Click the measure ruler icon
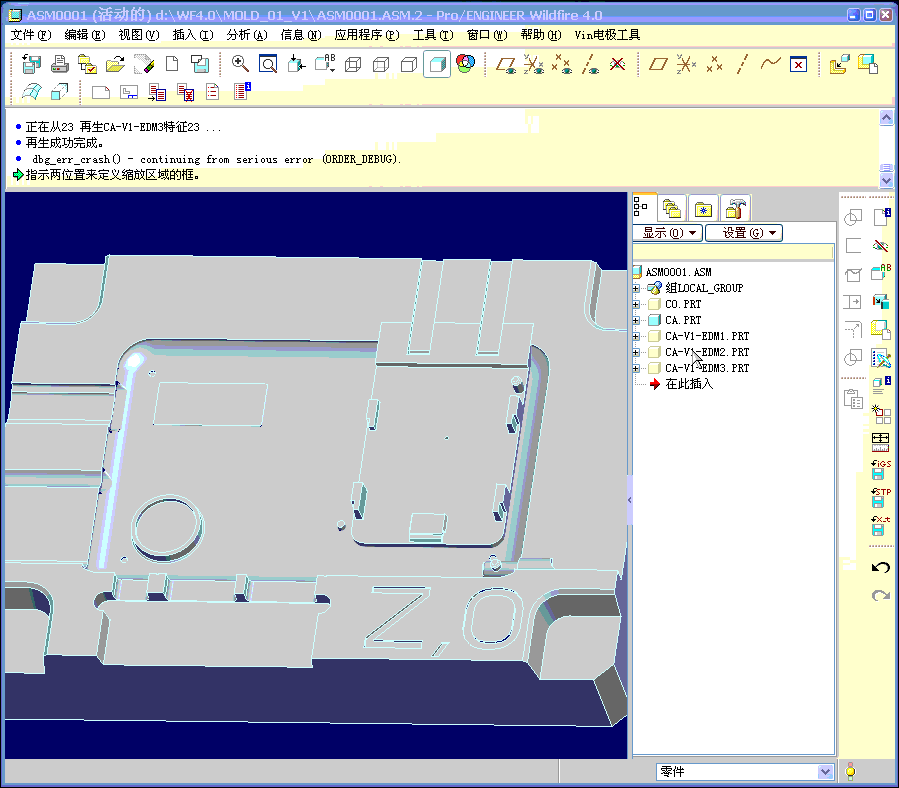Image resolution: width=899 pixels, height=788 pixels. pyautogui.click(x=881, y=442)
